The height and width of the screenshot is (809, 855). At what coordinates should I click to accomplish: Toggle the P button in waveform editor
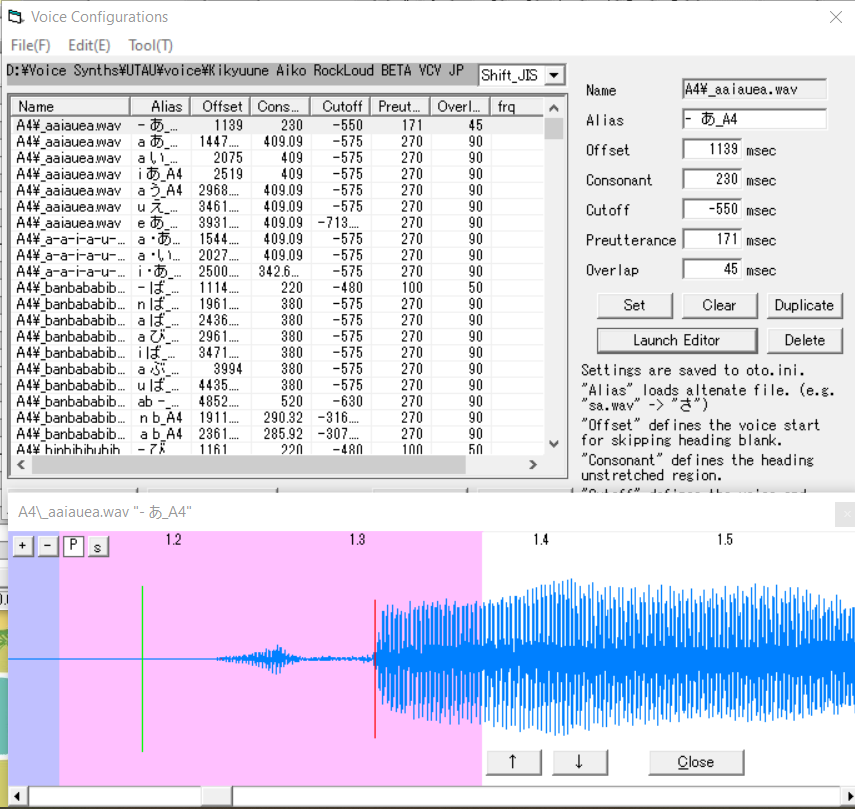tap(73, 546)
